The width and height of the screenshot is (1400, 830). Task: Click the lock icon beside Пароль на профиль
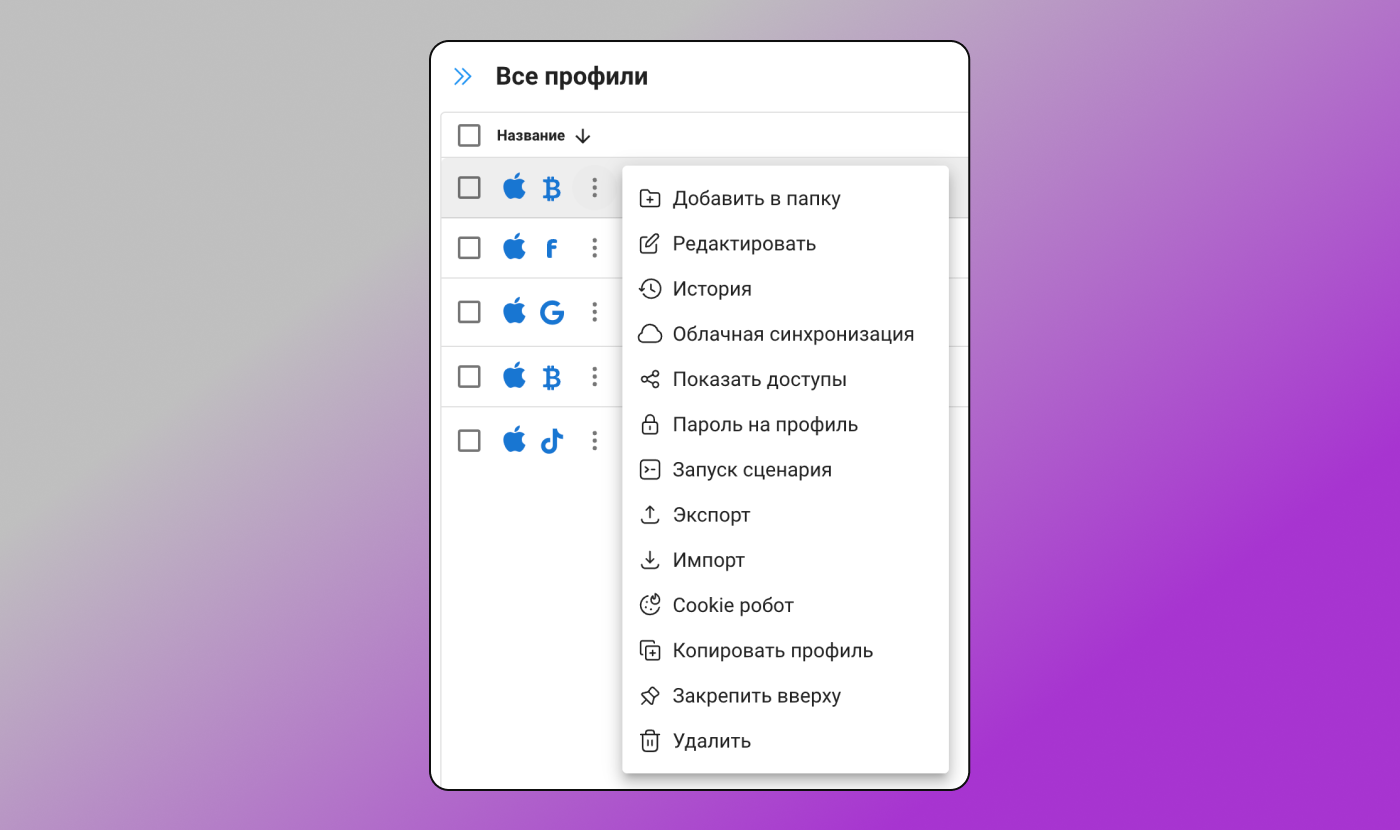click(x=651, y=424)
